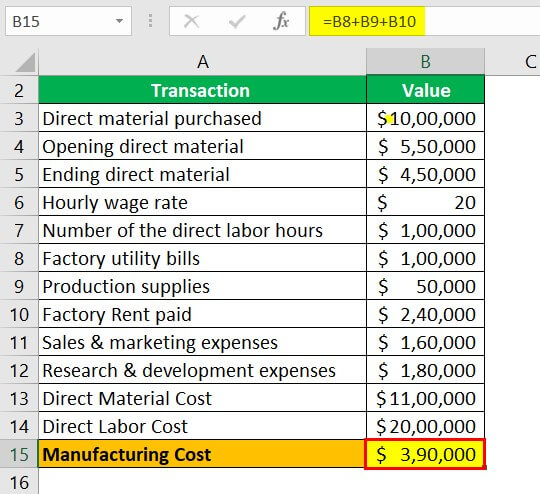This screenshot has width=540, height=494.
Task: Select row 15 header
Action: pos(19,454)
